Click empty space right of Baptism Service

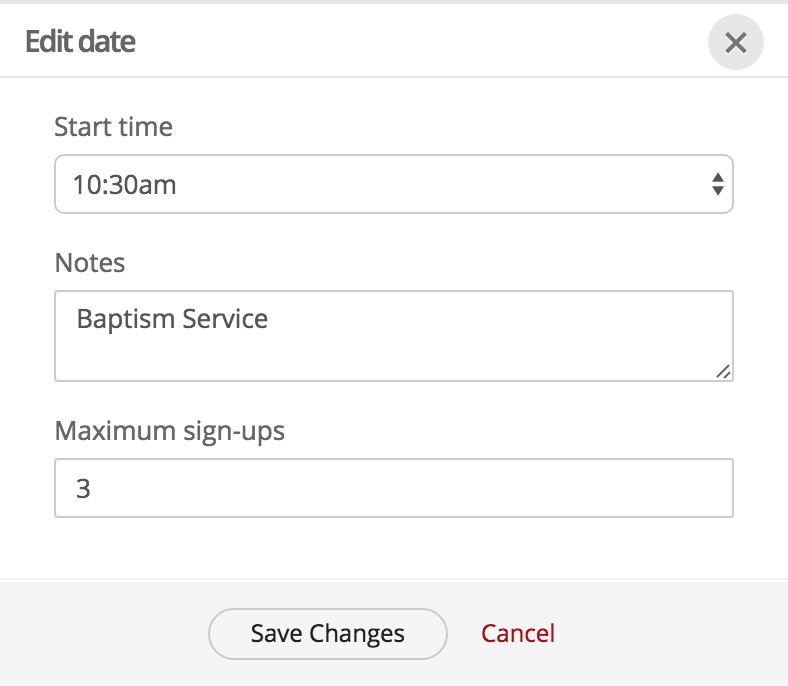pyautogui.click(x=500, y=319)
